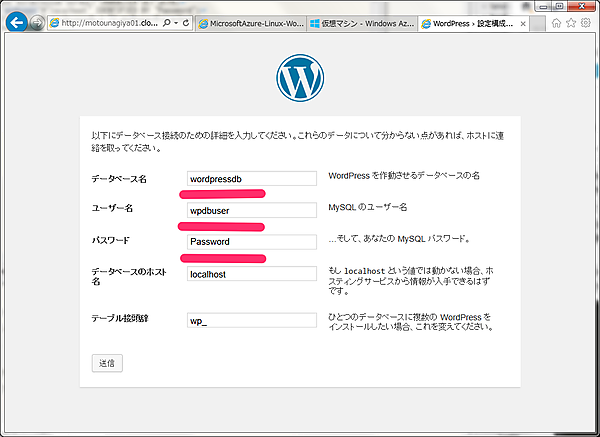
Task: Open a new blank tab
Action: tap(538, 24)
